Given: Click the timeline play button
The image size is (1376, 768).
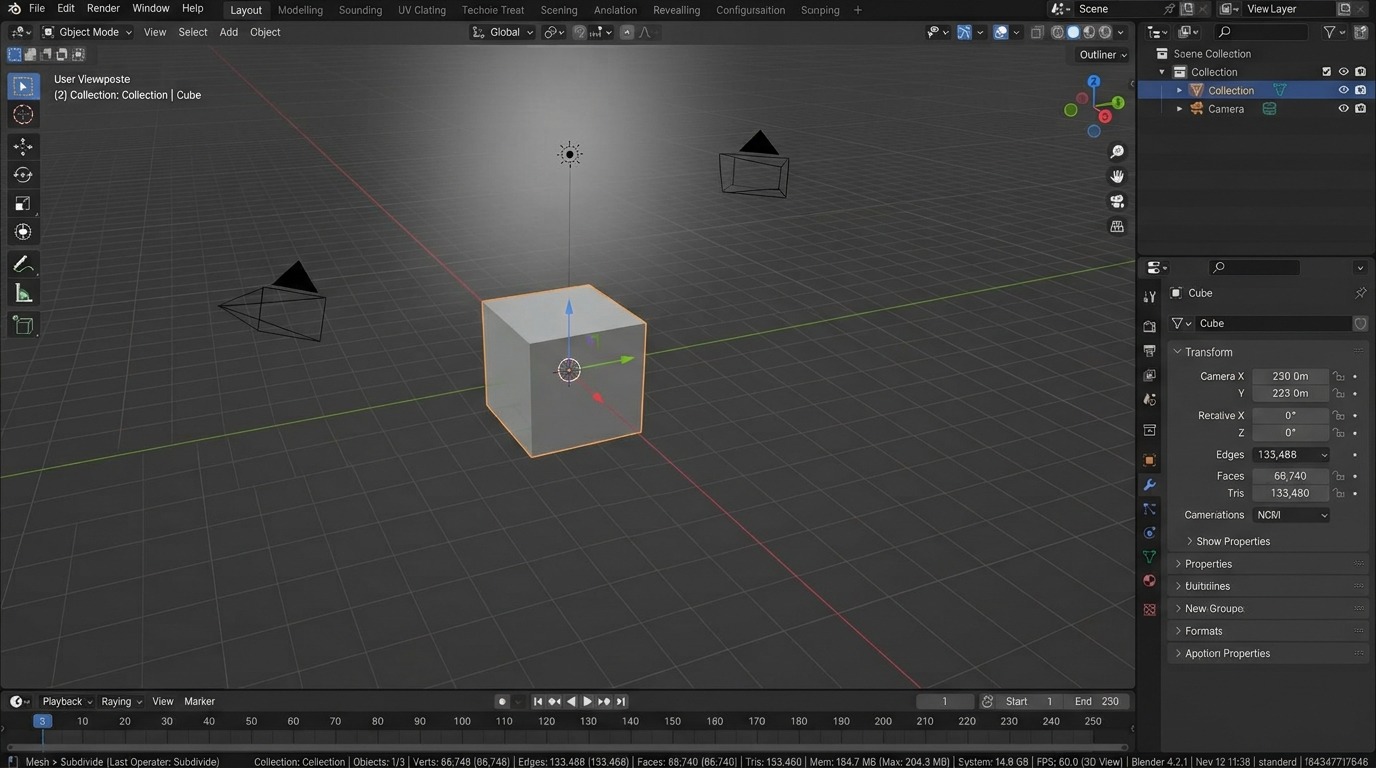Looking at the screenshot, I should pos(587,702).
